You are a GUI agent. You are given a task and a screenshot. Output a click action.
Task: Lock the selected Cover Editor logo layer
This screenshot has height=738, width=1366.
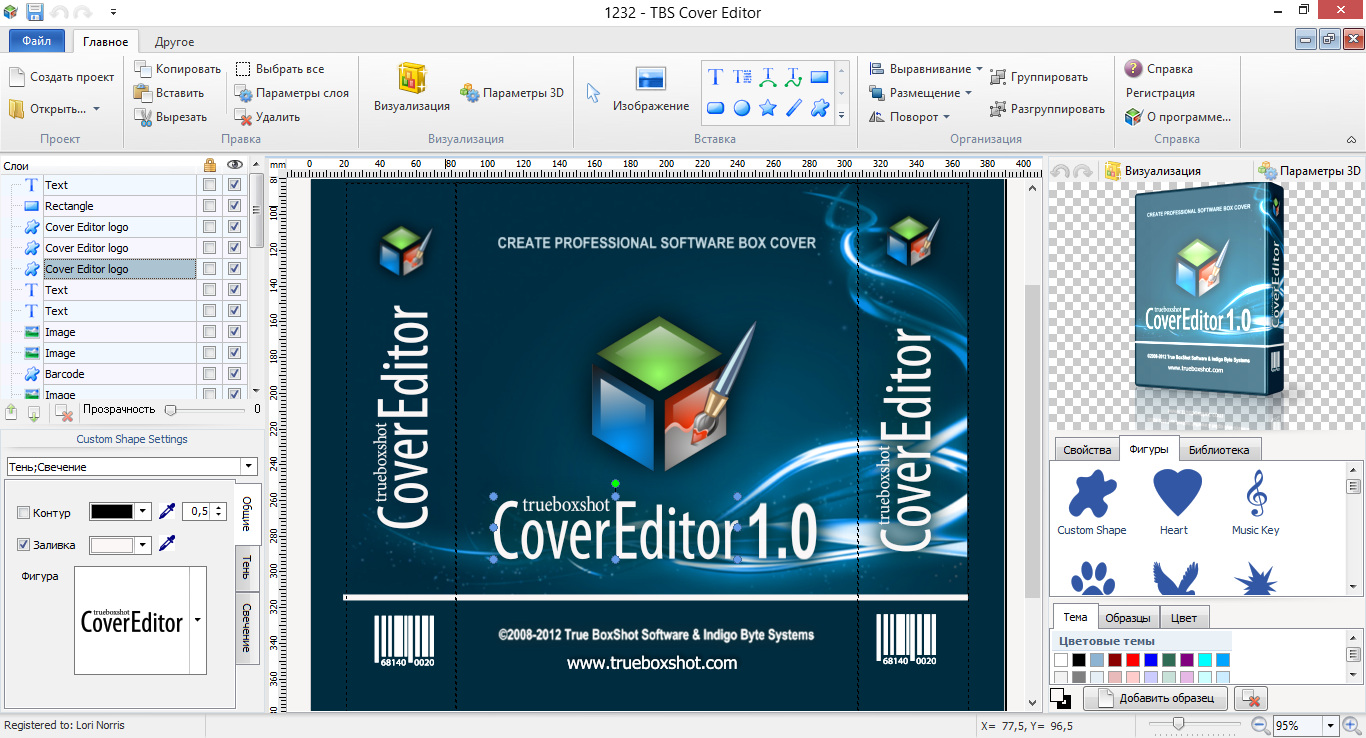pyautogui.click(x=209, y=269)
